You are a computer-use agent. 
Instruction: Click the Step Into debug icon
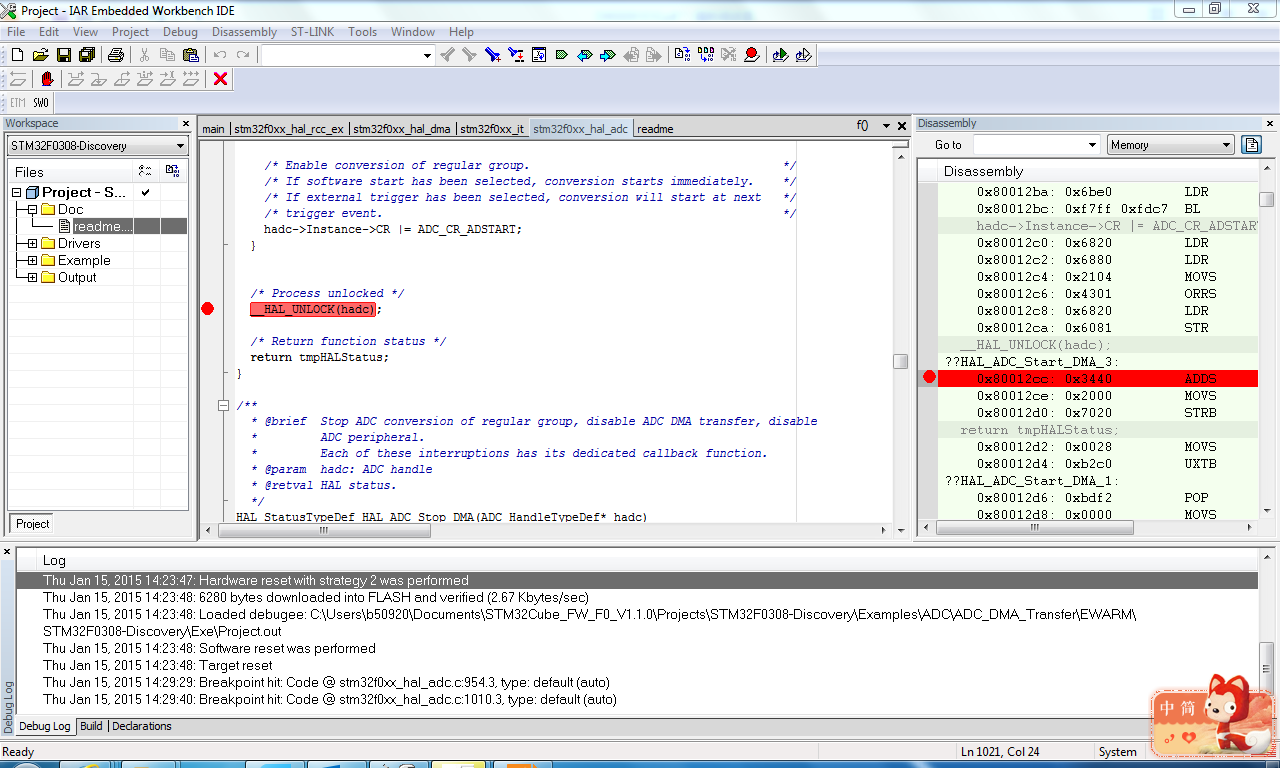(x=99, y=79)
